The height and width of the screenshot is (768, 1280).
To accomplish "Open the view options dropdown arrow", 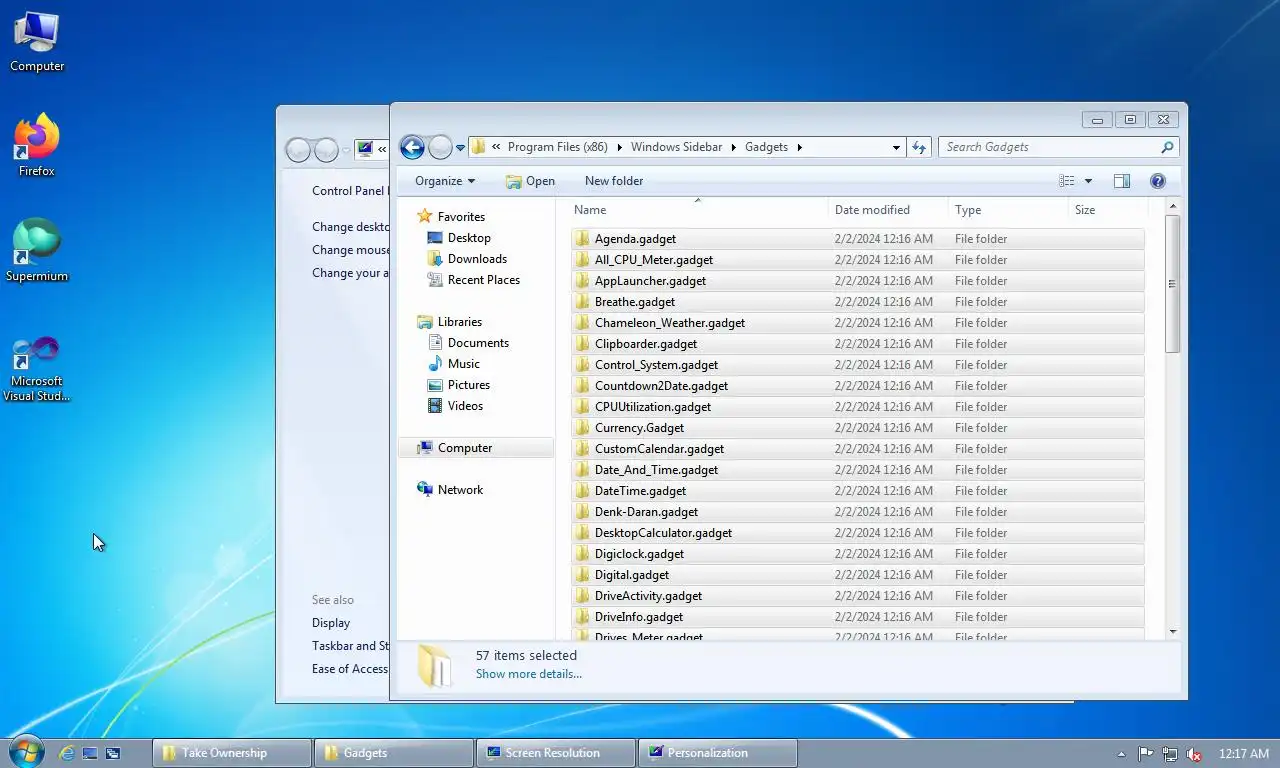I will [x=1088, y=181].
